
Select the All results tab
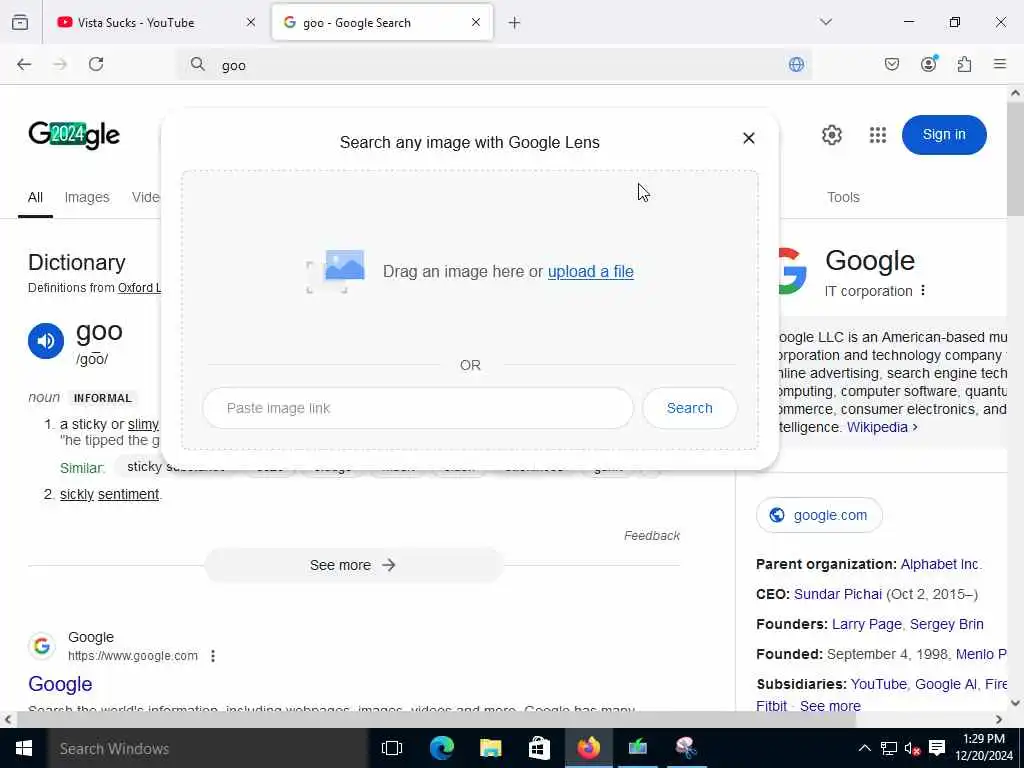pos(35,197)
